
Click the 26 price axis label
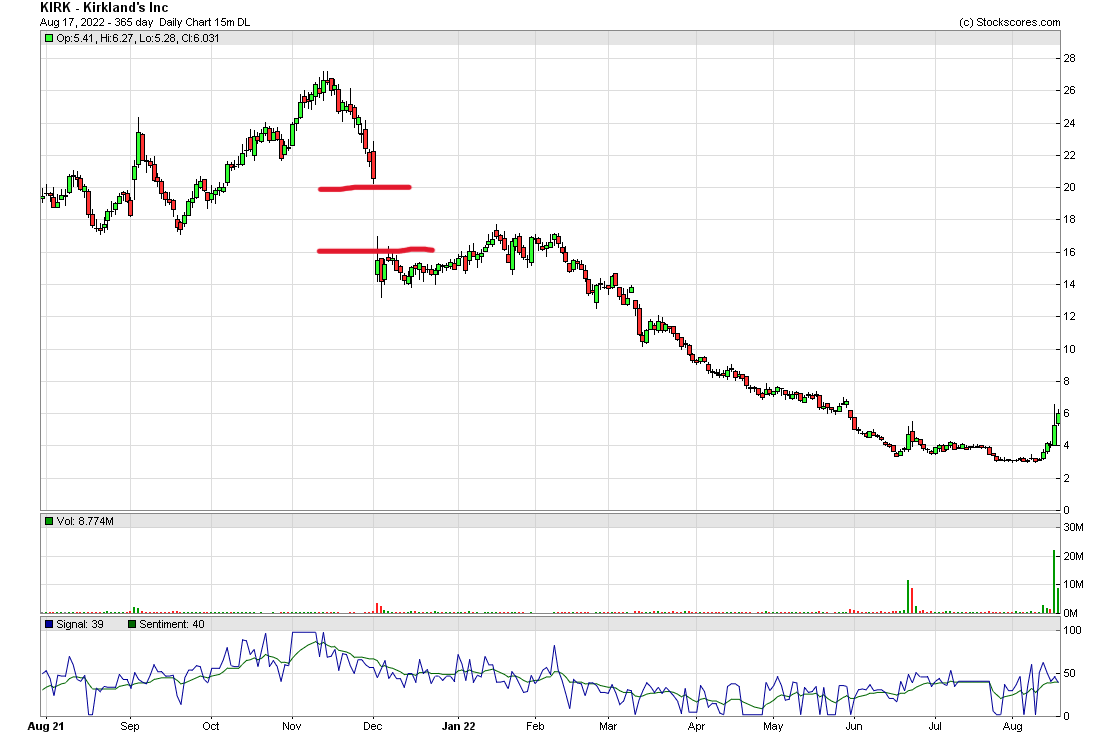pyautogui.click(x=1070, y=90)
